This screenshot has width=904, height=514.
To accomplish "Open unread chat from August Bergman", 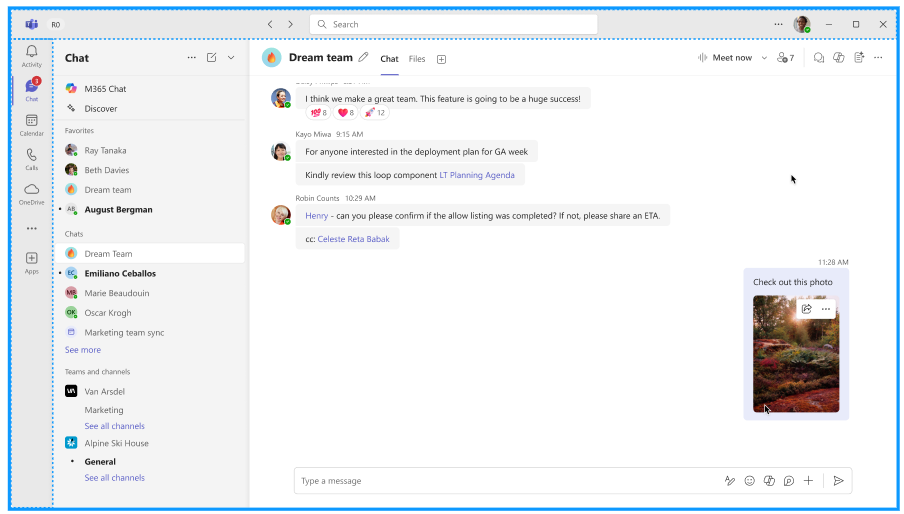I will pyautogui.click(x=149, y=210).
